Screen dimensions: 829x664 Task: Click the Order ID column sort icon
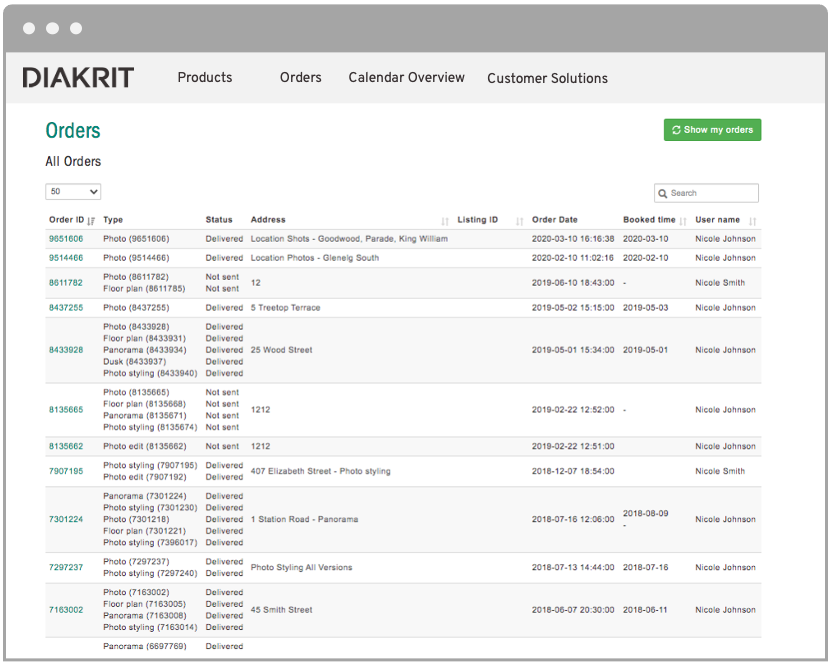tap(91, 221)
